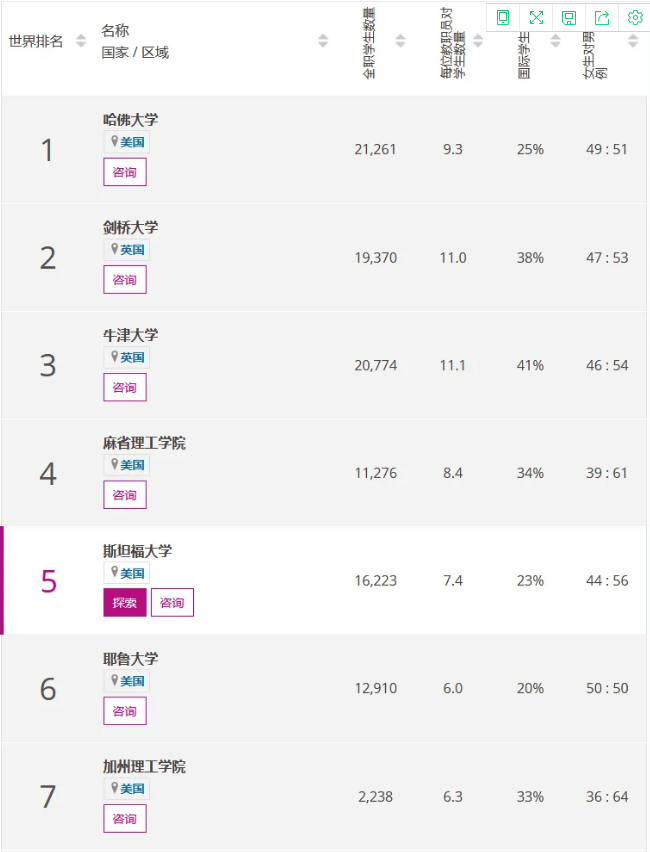This screenshot has height=852, width=650.
Task: Click the green share arrow icon
Action: [x=601, y=17]
